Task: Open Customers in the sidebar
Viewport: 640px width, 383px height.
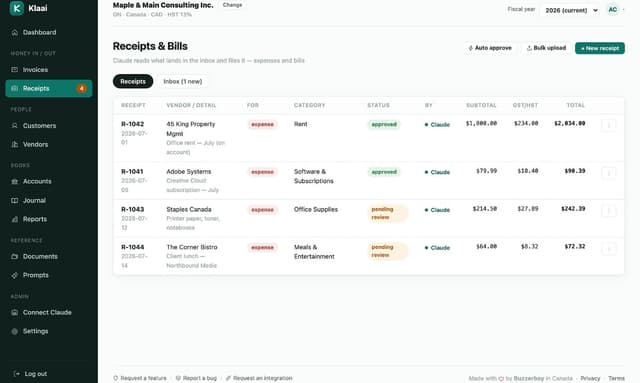Action: (49, 126)
